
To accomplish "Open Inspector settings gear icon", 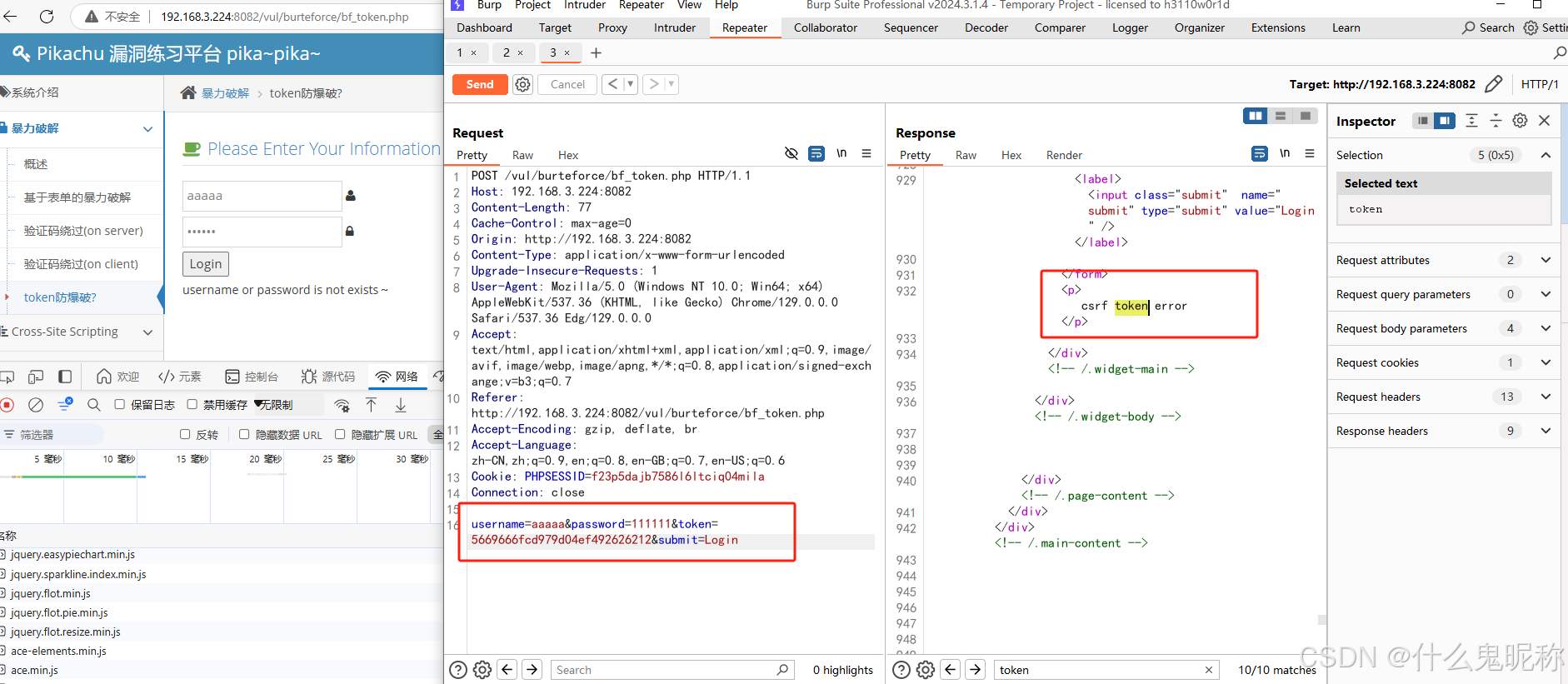I will point(1520,121).
